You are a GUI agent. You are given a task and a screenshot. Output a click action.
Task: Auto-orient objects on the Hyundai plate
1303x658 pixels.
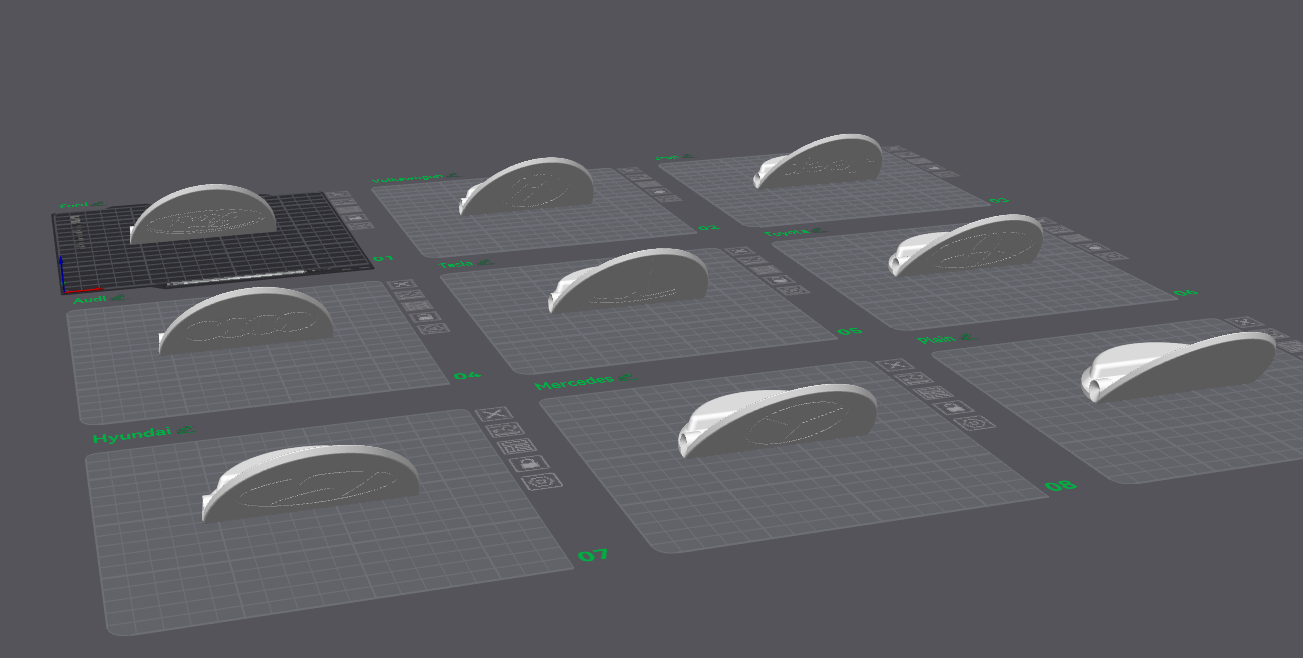point(504,430)
